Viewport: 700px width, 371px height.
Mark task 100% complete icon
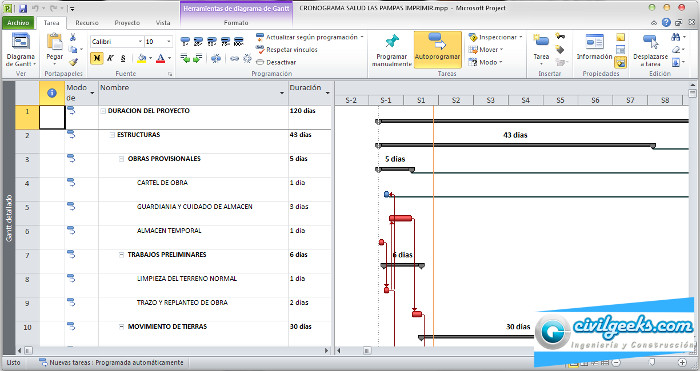[x=239, y=42]
